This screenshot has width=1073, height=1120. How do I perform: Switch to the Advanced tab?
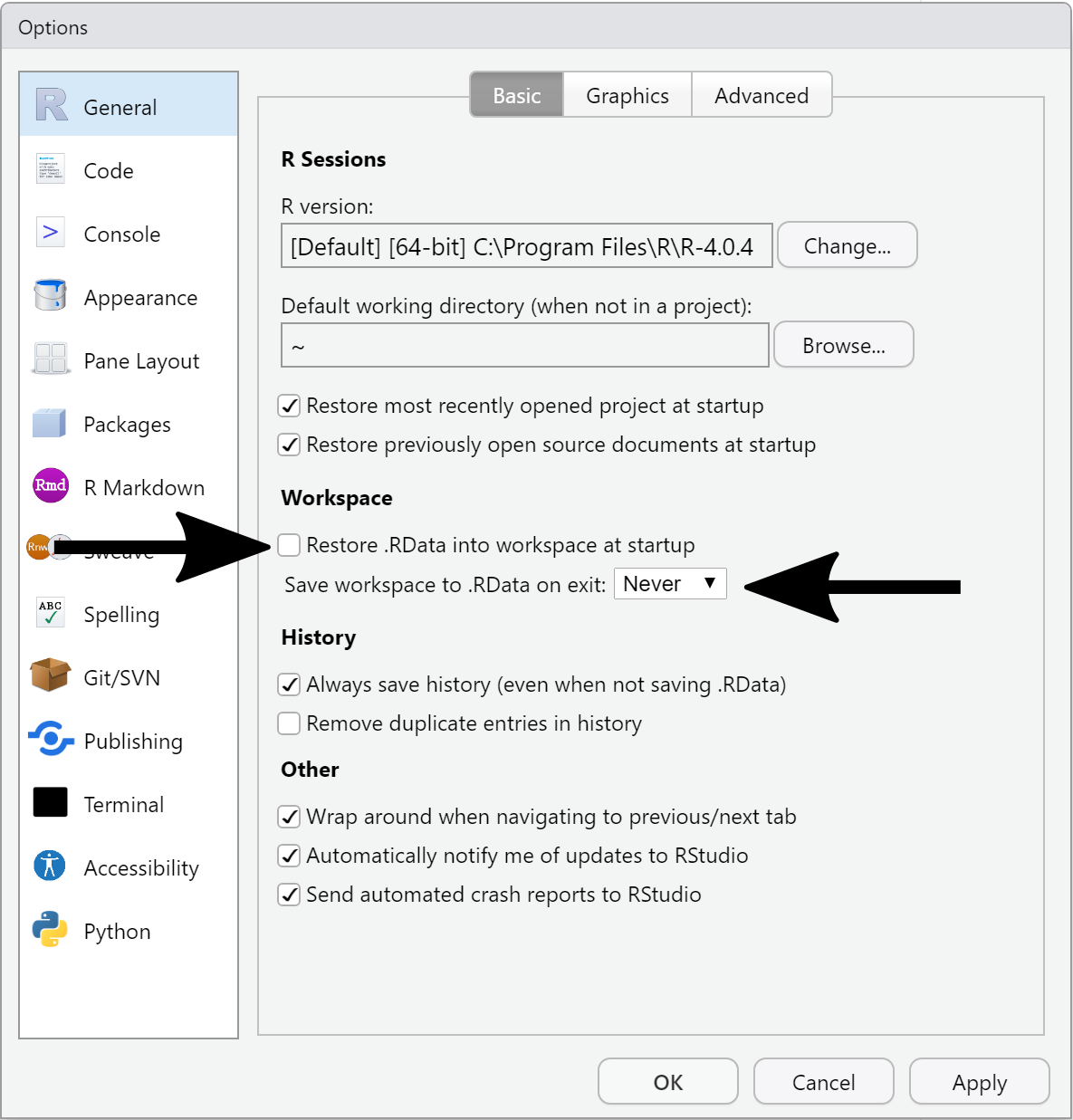[x=762, y=95]
